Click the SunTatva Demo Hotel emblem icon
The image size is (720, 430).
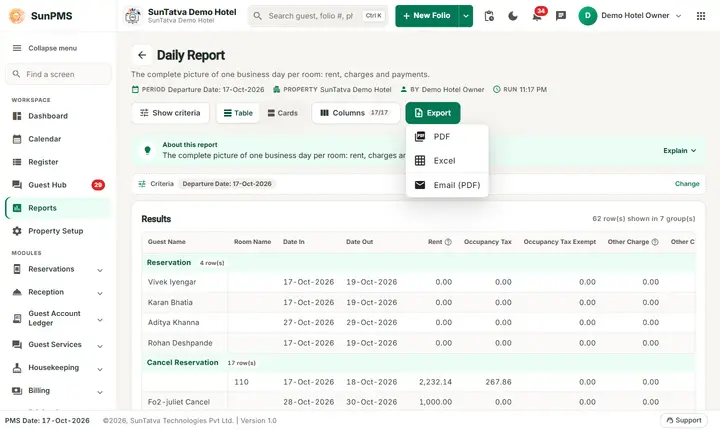133,16
